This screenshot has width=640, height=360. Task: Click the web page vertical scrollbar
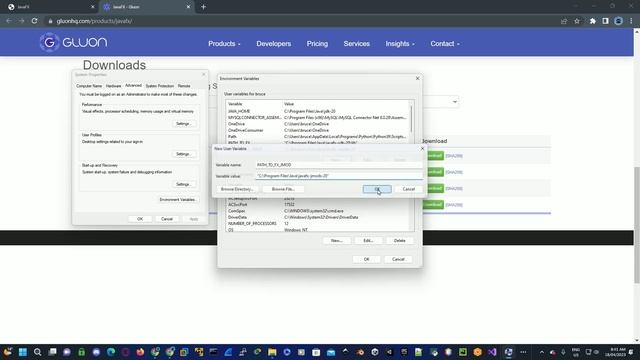click(637, 224)
